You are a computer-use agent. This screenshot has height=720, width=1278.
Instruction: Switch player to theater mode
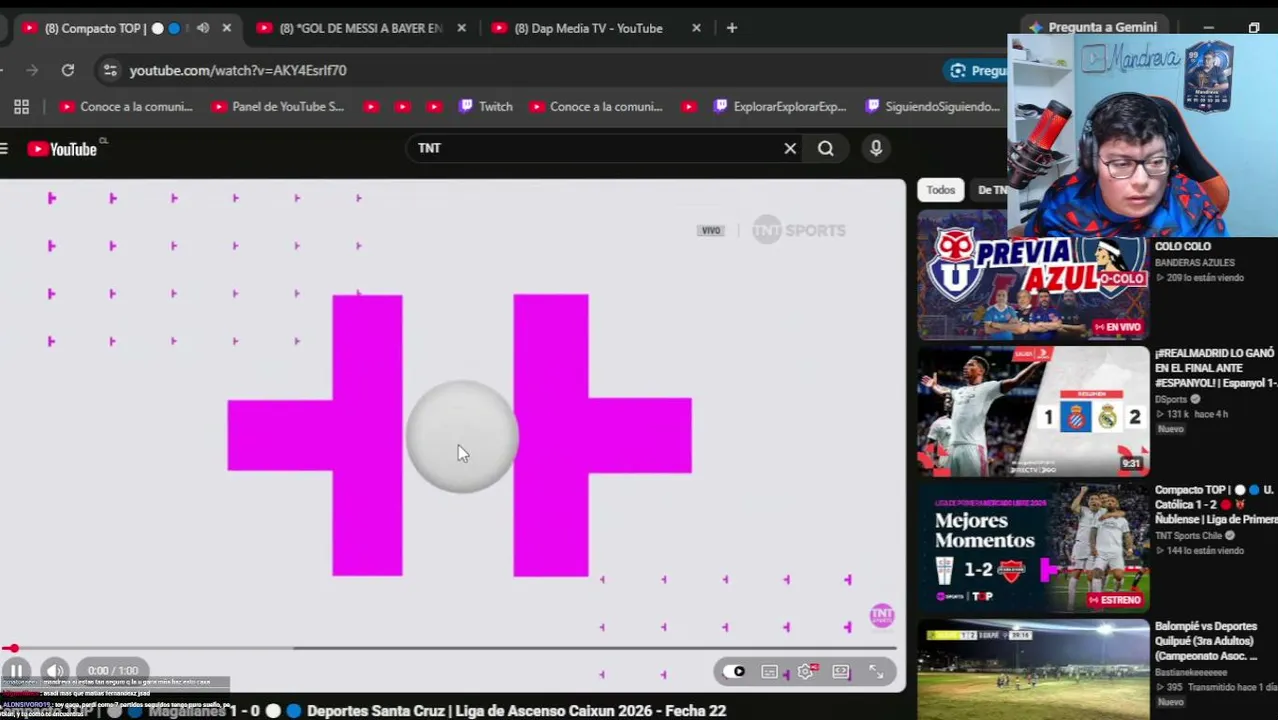[841, 672]
